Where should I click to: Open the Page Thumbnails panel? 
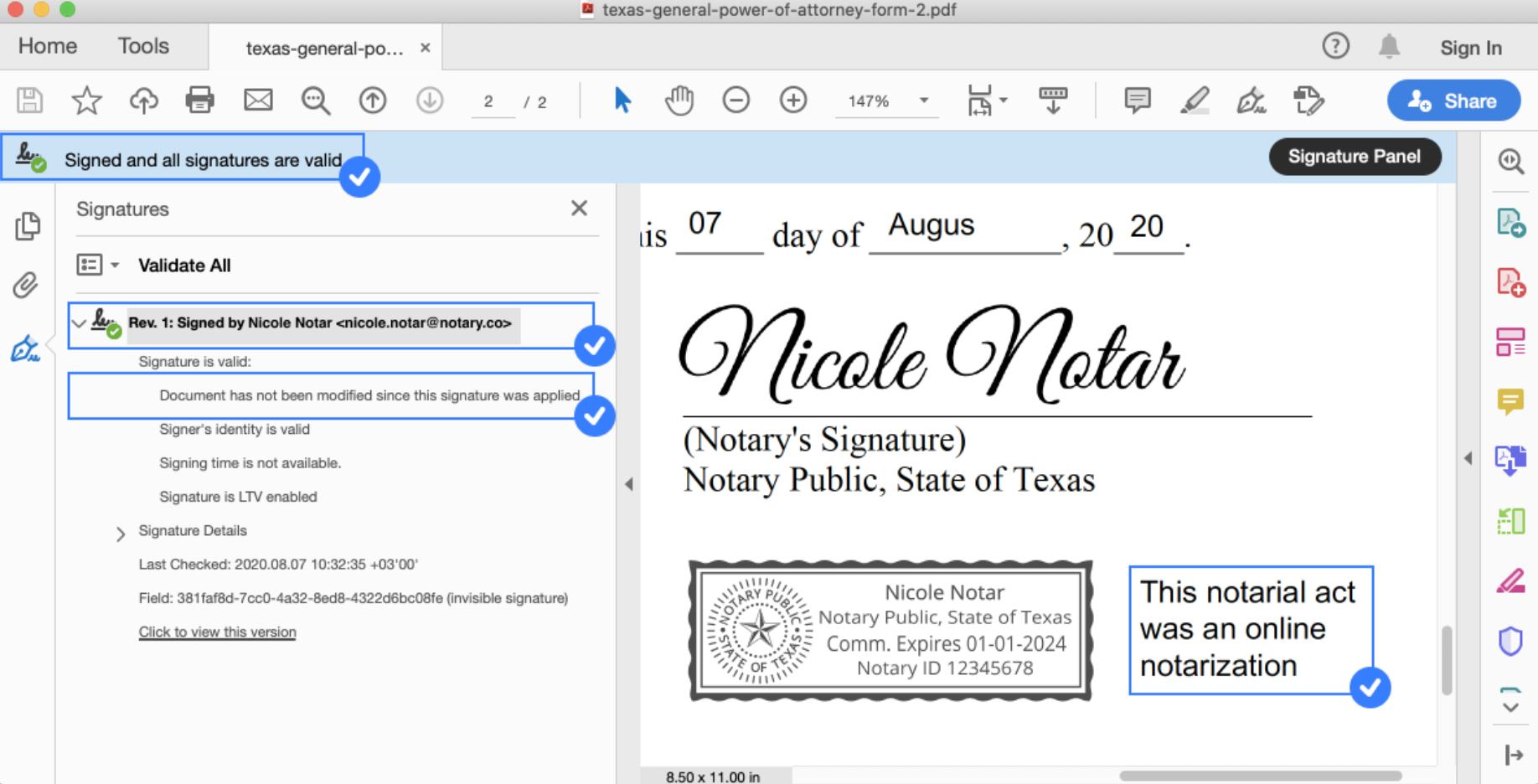click(x=28, y=226)
